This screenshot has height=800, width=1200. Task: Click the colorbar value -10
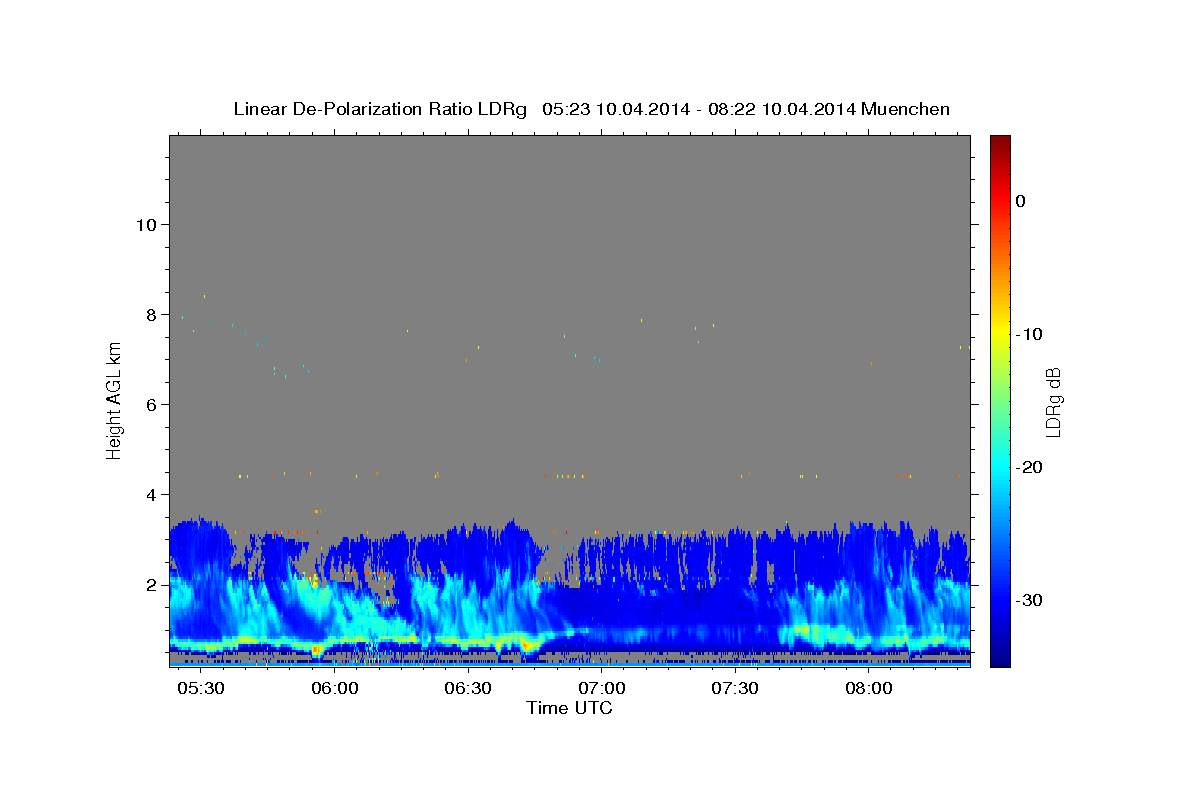[x=1030, y=334]
